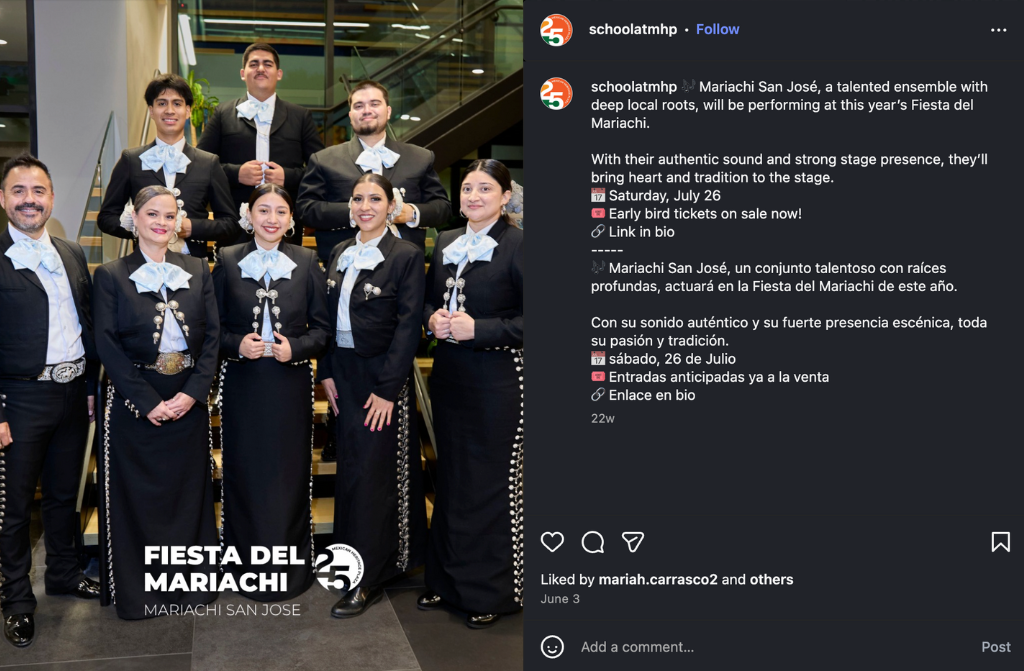
Task: Submit the comment with the Post button
Action: pyautogui.click(x=995, y=647)
